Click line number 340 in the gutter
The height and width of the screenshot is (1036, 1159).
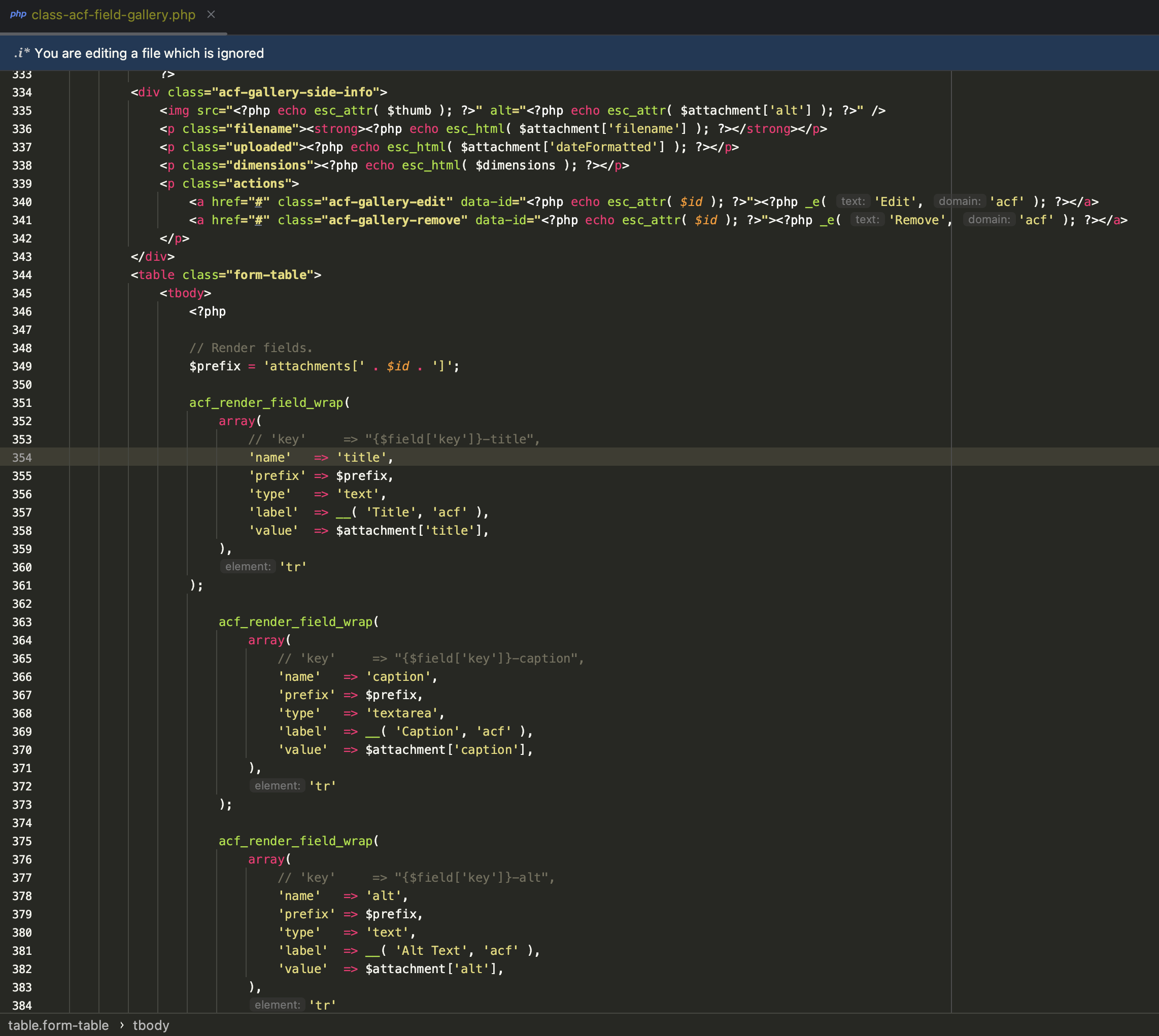click(x=22, y=202)
